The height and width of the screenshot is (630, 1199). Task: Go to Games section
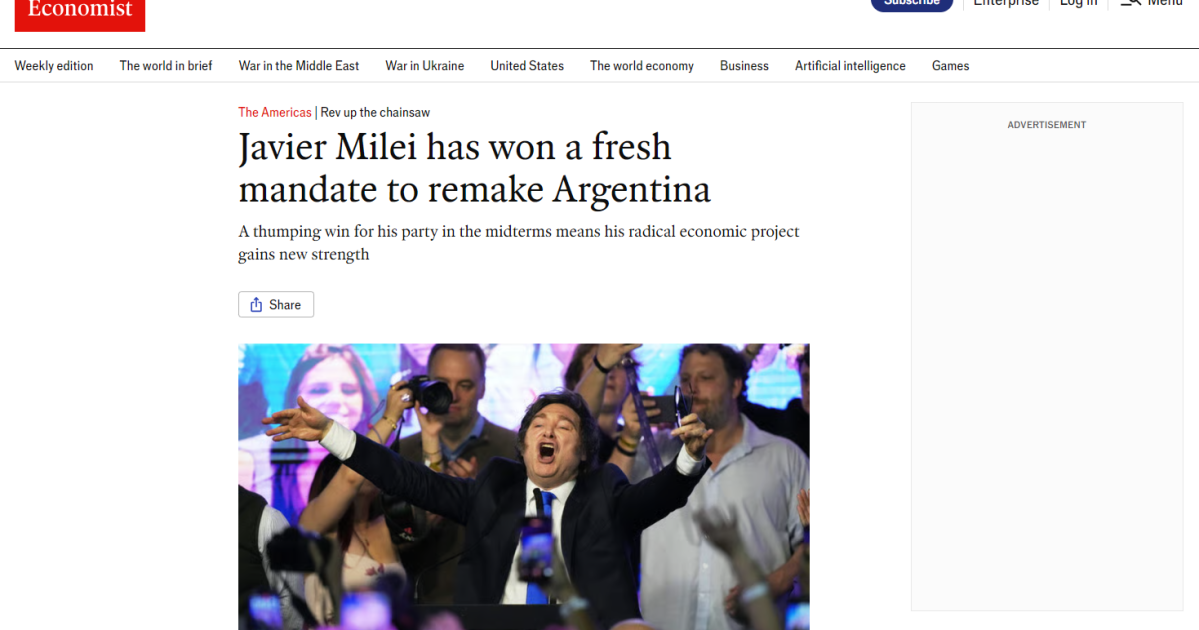pos(950,66)
